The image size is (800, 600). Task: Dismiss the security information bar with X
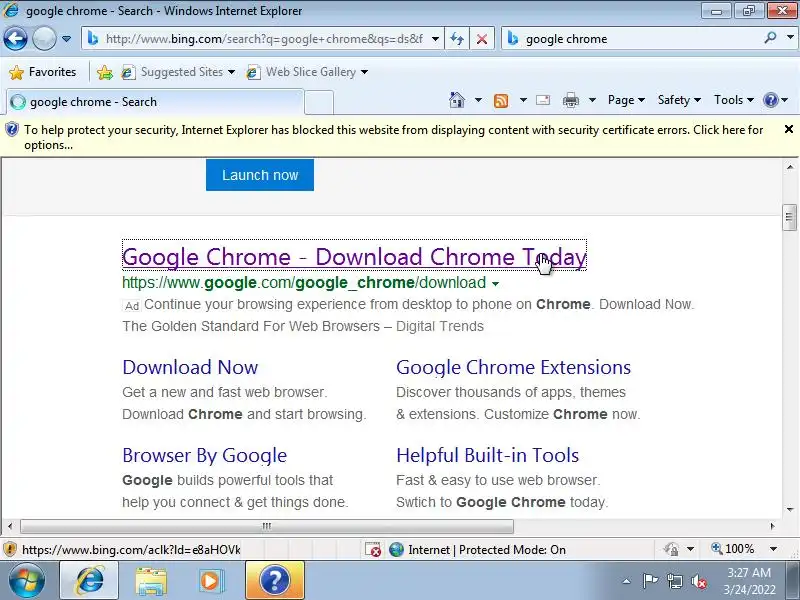pos(788,130)
